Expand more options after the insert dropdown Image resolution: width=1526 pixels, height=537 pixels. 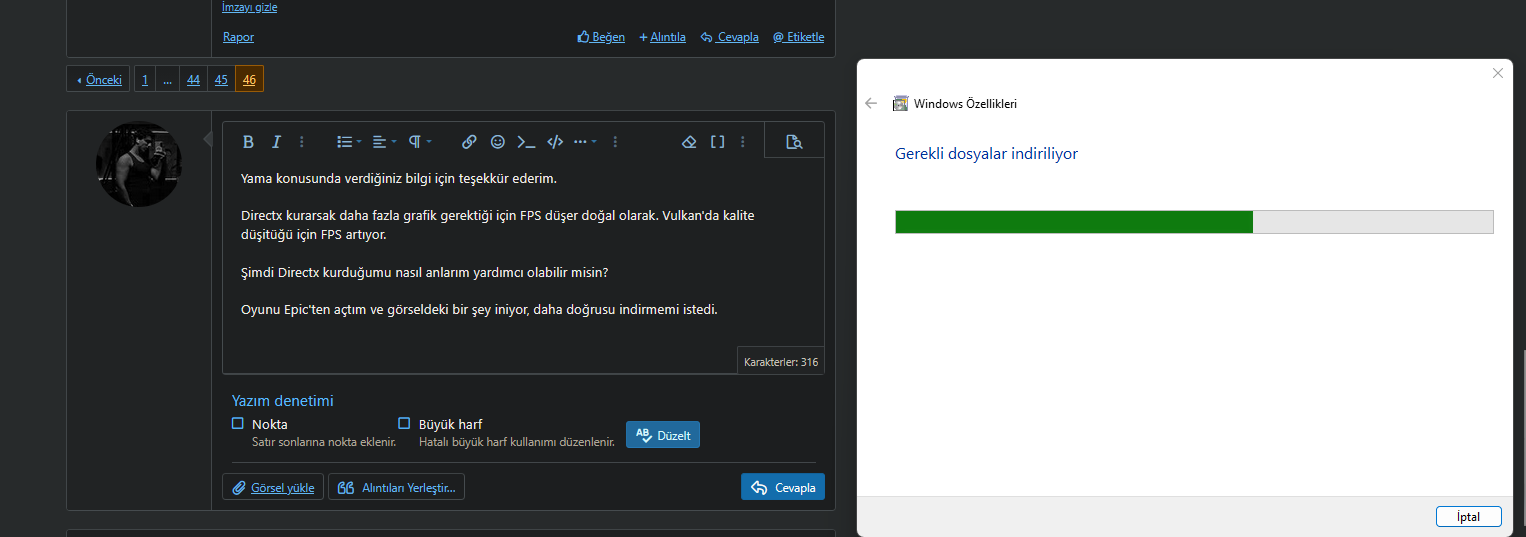(x=615, y=142)
